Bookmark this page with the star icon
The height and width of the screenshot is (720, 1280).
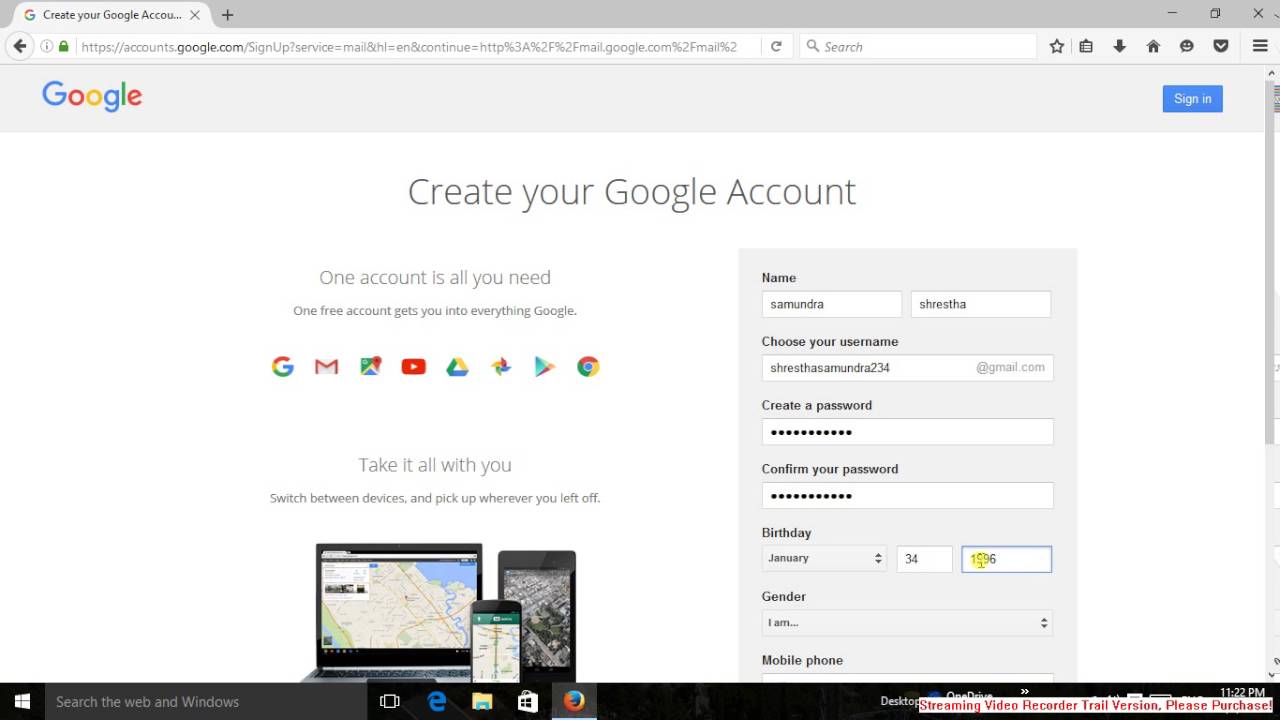[1057, 46]
